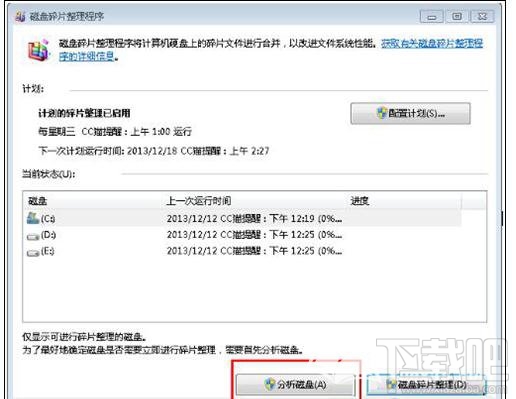Image resolution: width=516 pixels, height=399 pixels.
Task: Click the defragmenter program icon beside the description
Action: coord(39,50)
